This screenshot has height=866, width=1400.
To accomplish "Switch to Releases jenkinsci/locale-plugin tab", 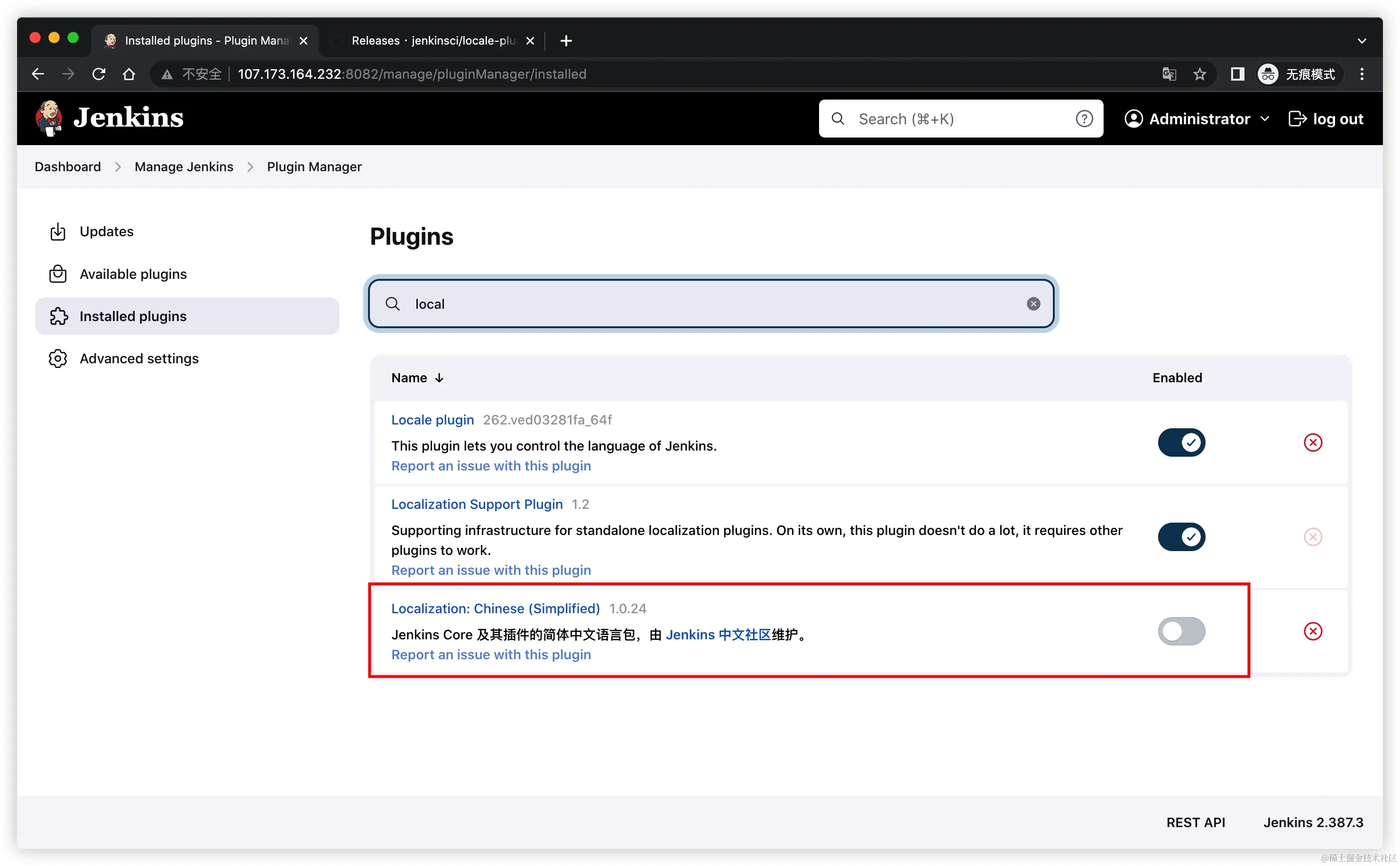I will pos(433,41).
